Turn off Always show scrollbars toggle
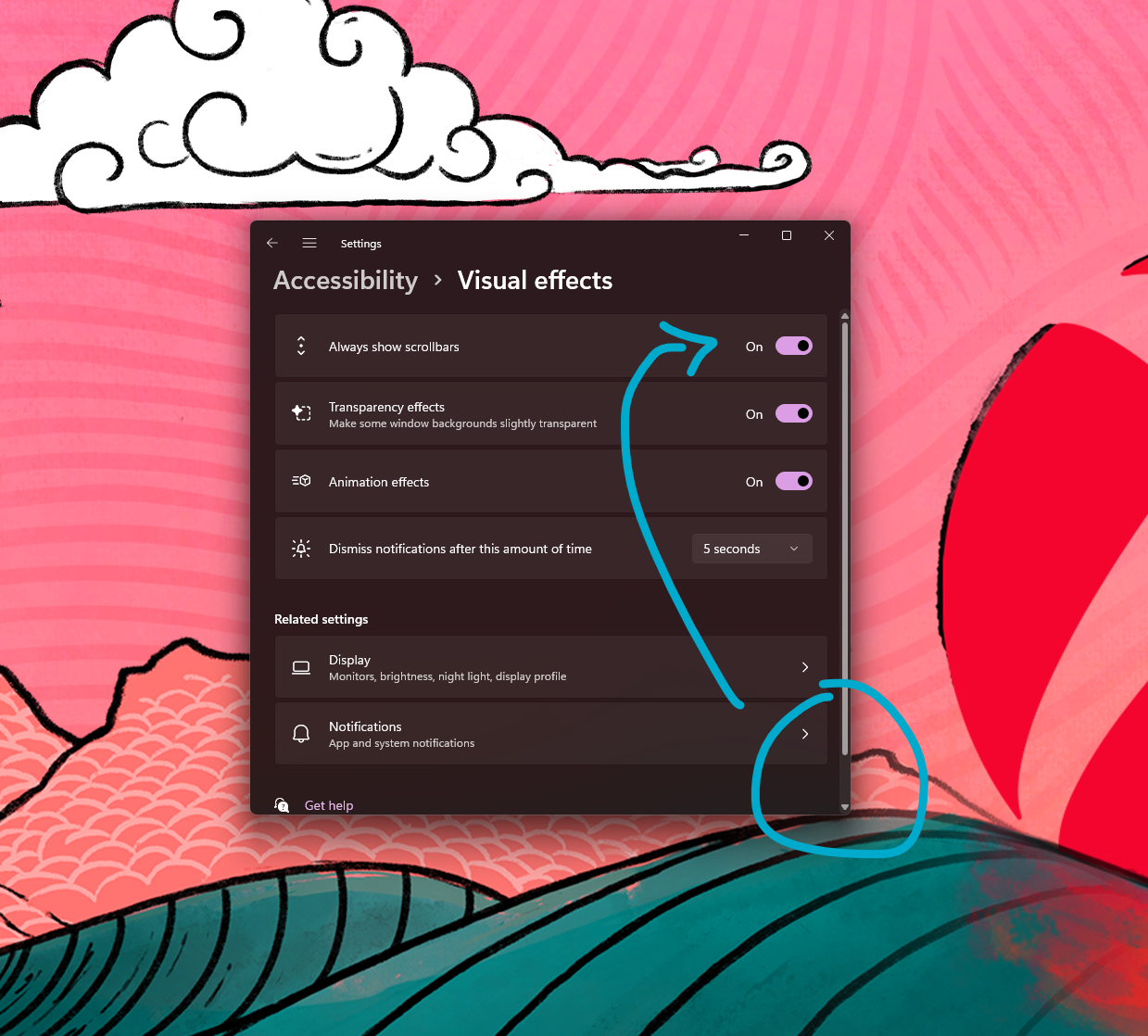The width and height of the screenshot is (1148, 1036). point(793,346)
